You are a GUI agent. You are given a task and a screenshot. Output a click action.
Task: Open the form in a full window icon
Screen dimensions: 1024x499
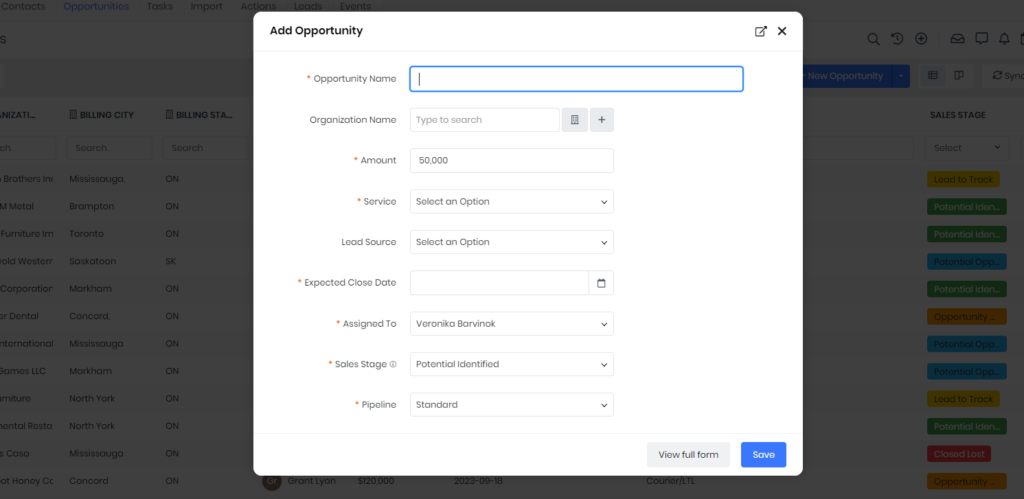coord(761,31)
